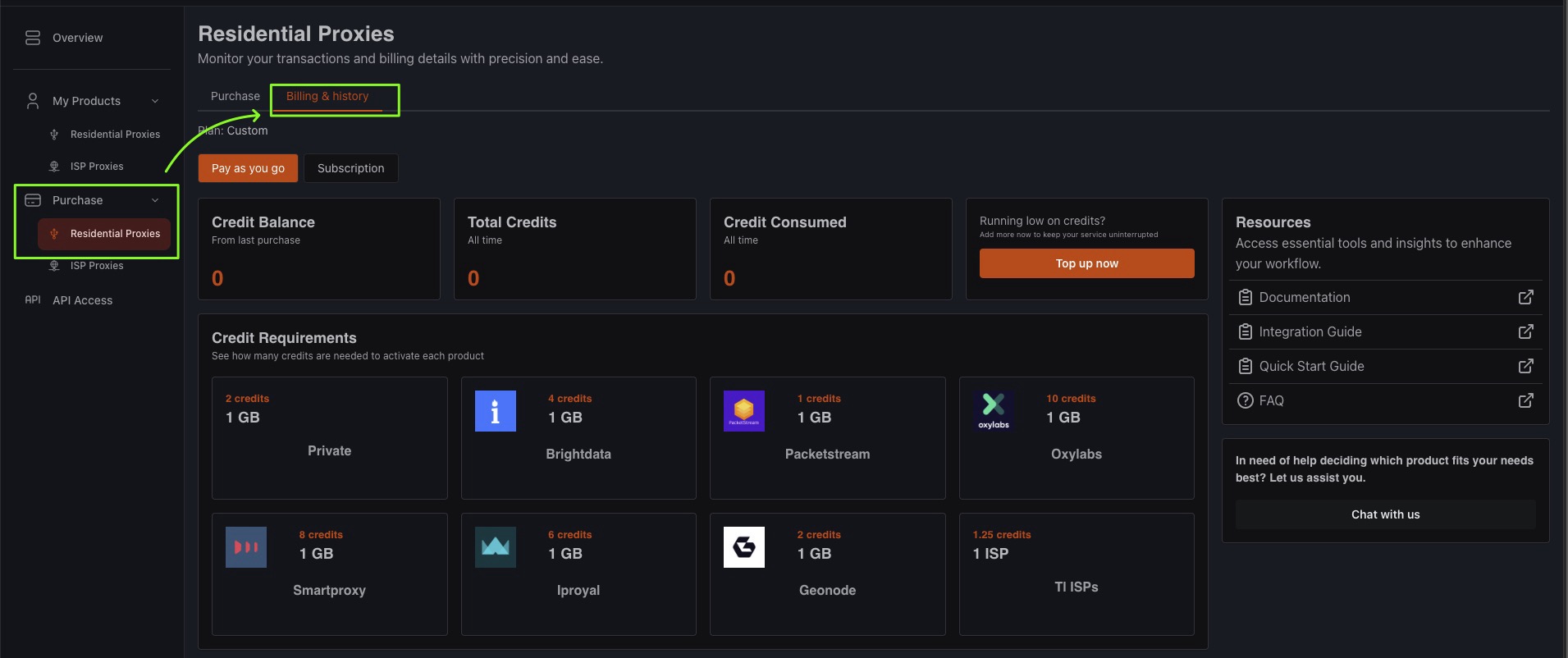1568x658 pixels.
Task: Click the Smartproxy logo icon
Action: tap(245, 547)
